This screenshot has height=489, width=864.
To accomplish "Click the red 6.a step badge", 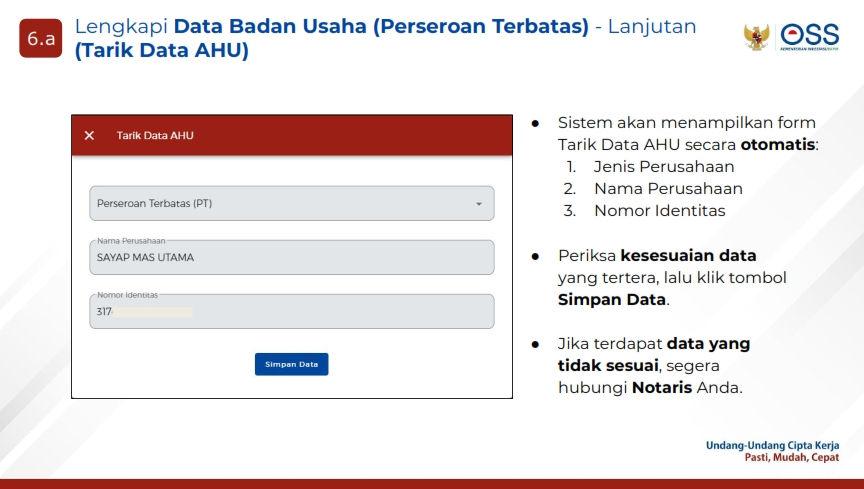I will [41, 38].
